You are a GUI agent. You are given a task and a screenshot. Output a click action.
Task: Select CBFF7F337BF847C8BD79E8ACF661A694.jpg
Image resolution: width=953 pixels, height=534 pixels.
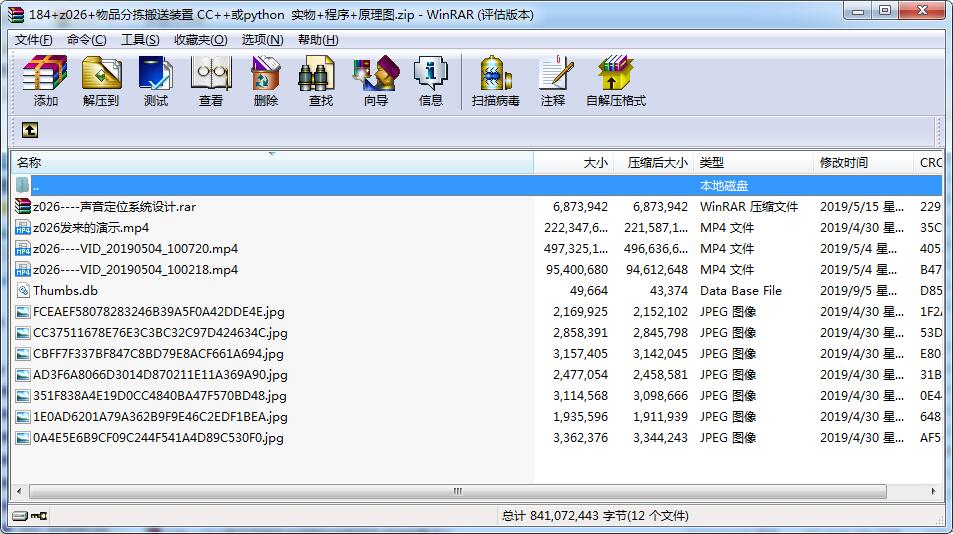pyautogui.click(x=158, y=354)
